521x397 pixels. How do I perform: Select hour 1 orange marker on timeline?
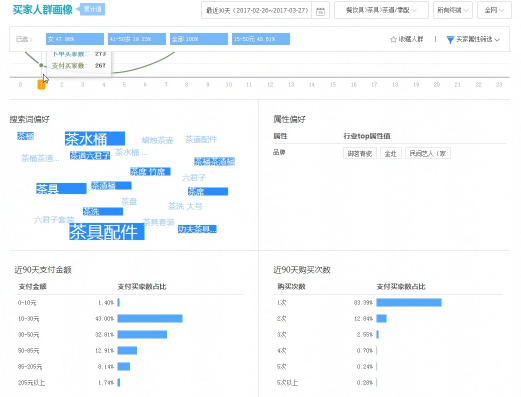(41, 85)
